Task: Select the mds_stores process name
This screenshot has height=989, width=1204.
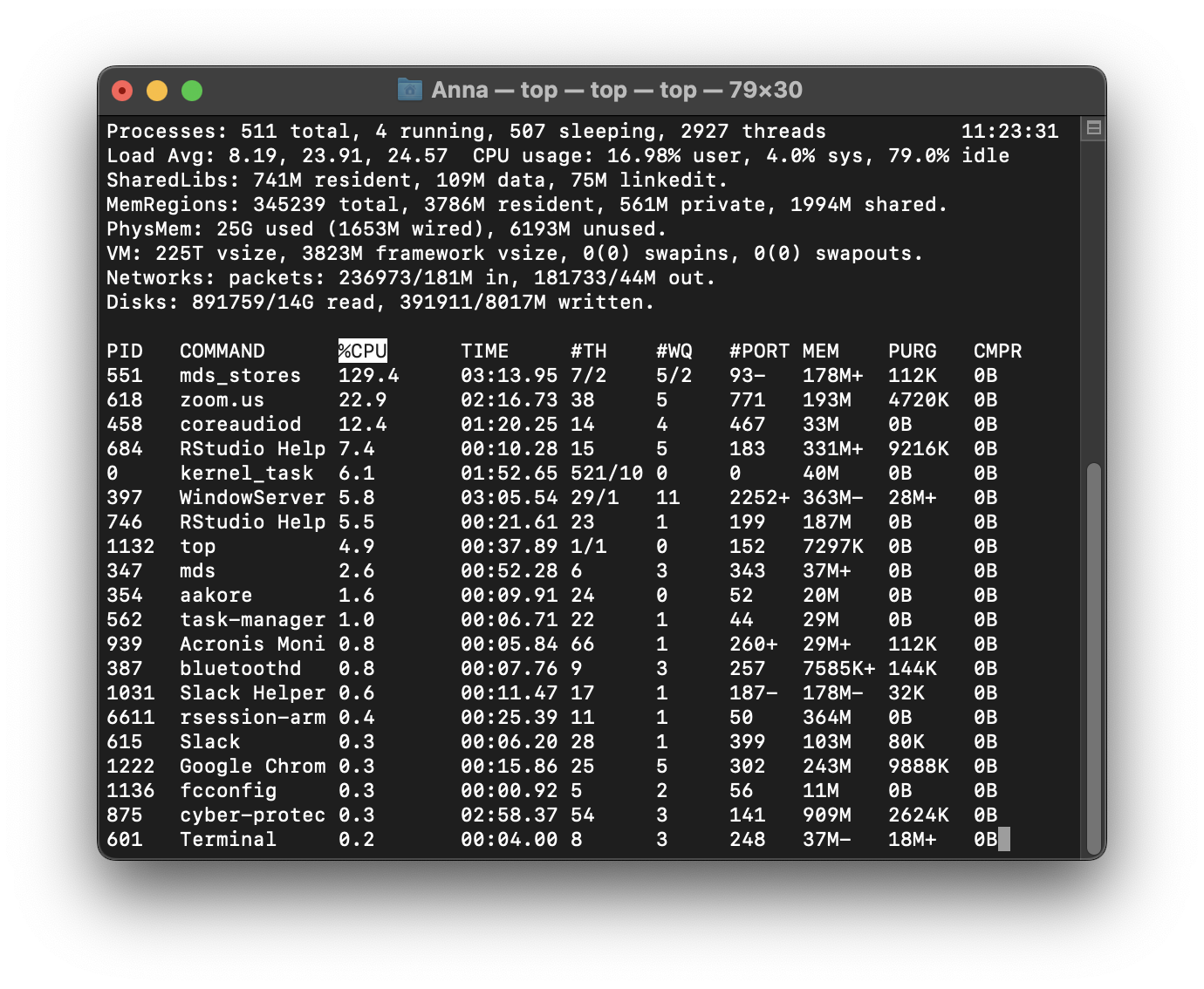Action: [x=240, y=376]
